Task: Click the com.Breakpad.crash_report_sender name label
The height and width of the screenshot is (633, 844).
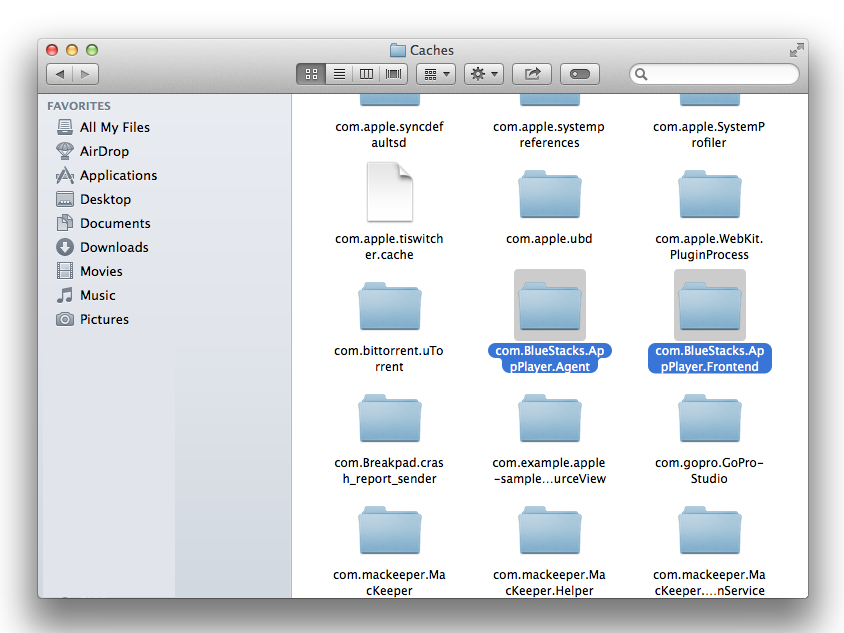Action: 389,470
